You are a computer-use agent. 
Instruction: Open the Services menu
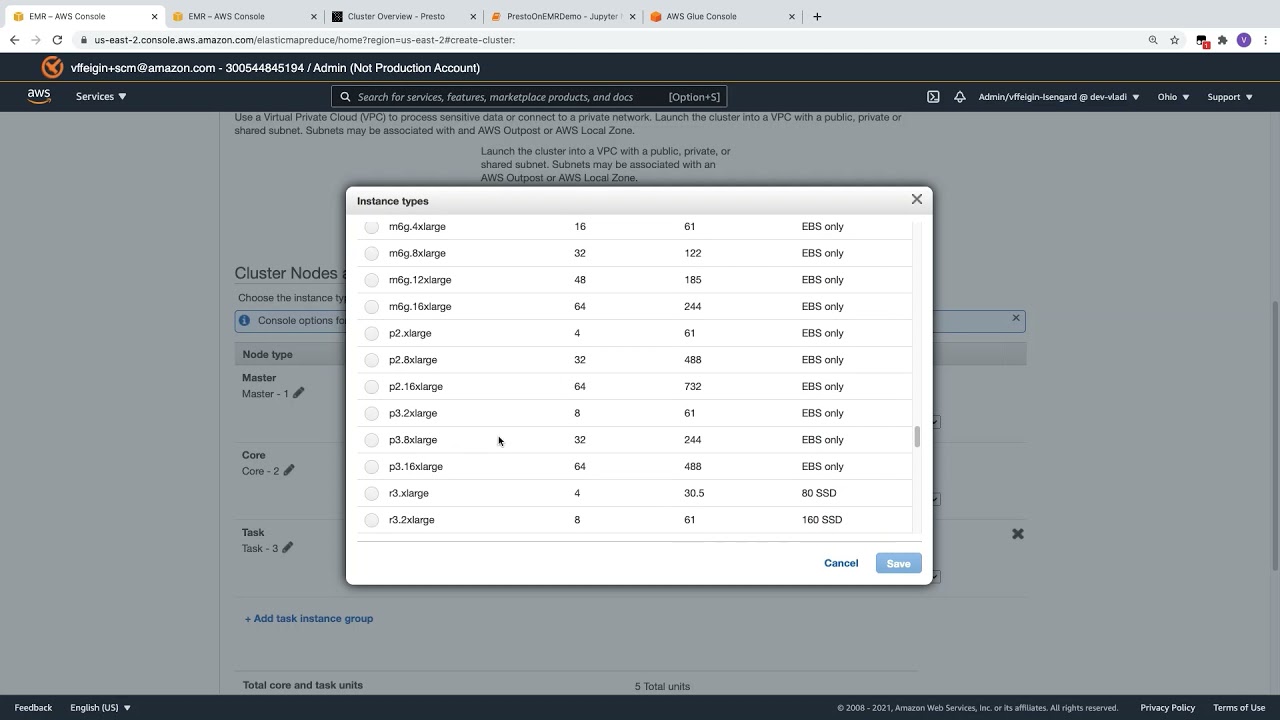[101, 97]
